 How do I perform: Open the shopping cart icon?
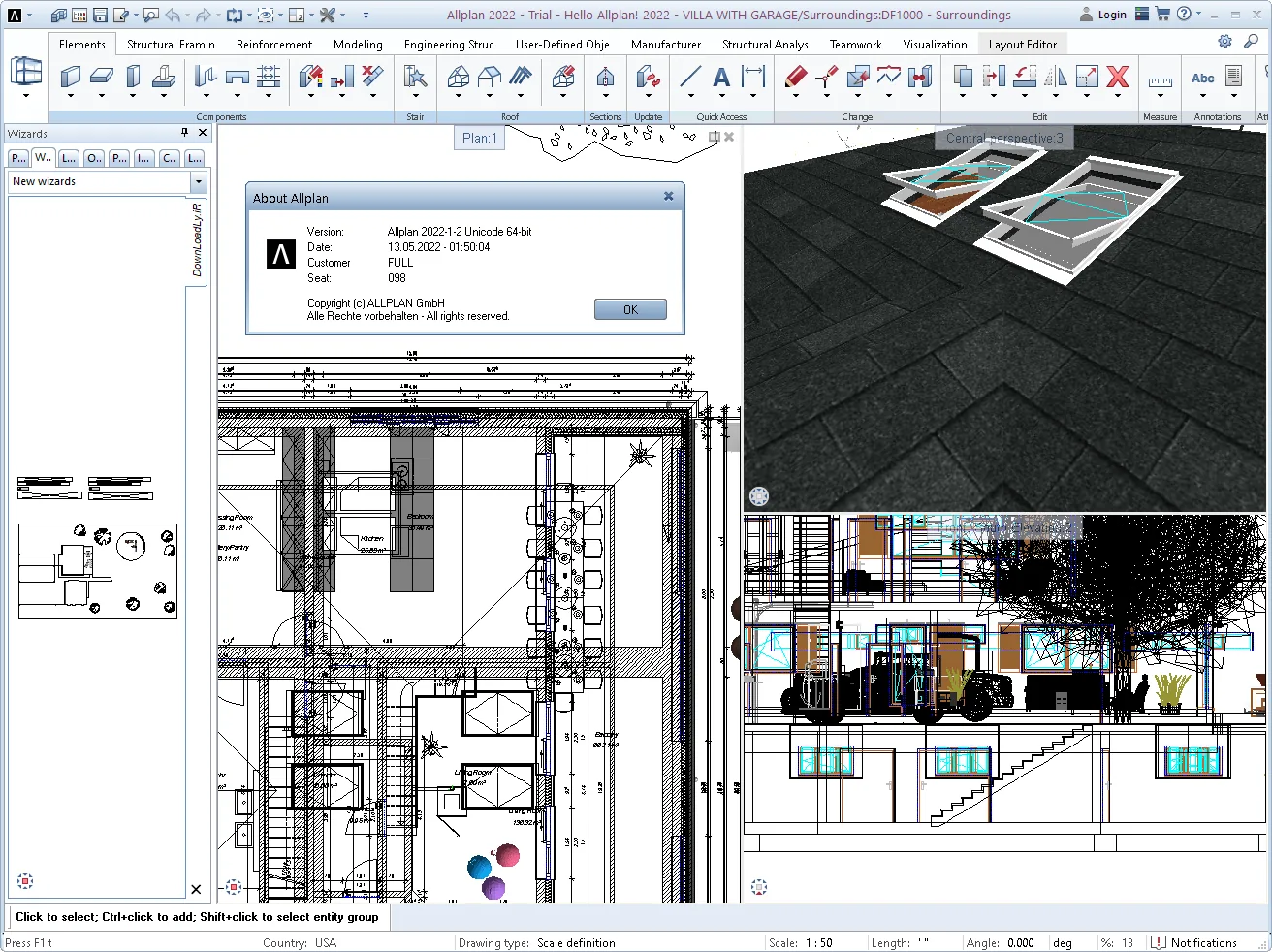(x=1162, y=15)
